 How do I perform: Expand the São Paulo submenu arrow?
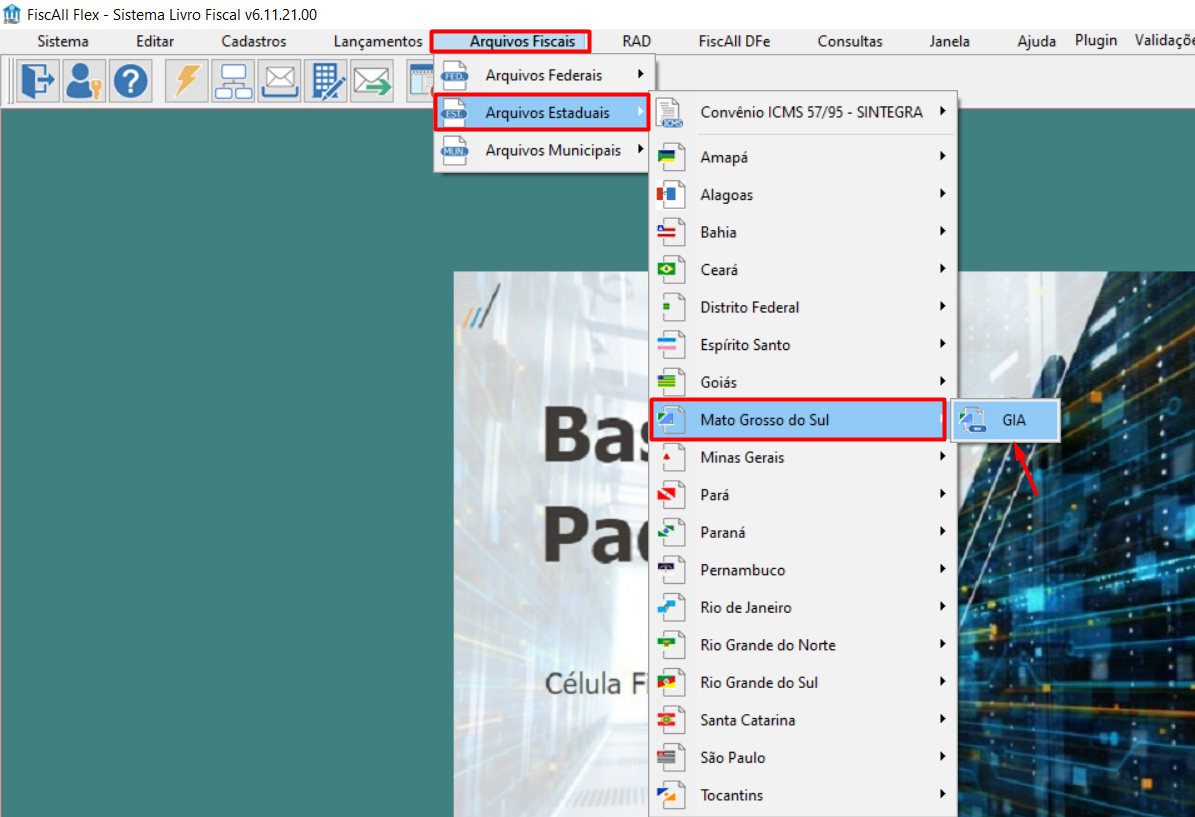click(943, 757)
